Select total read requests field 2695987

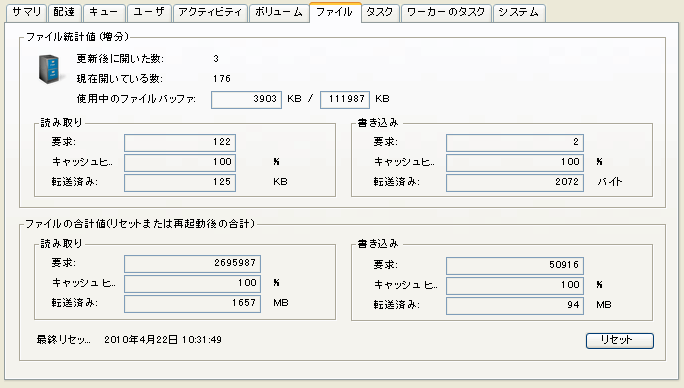click(x=192, y=264)
